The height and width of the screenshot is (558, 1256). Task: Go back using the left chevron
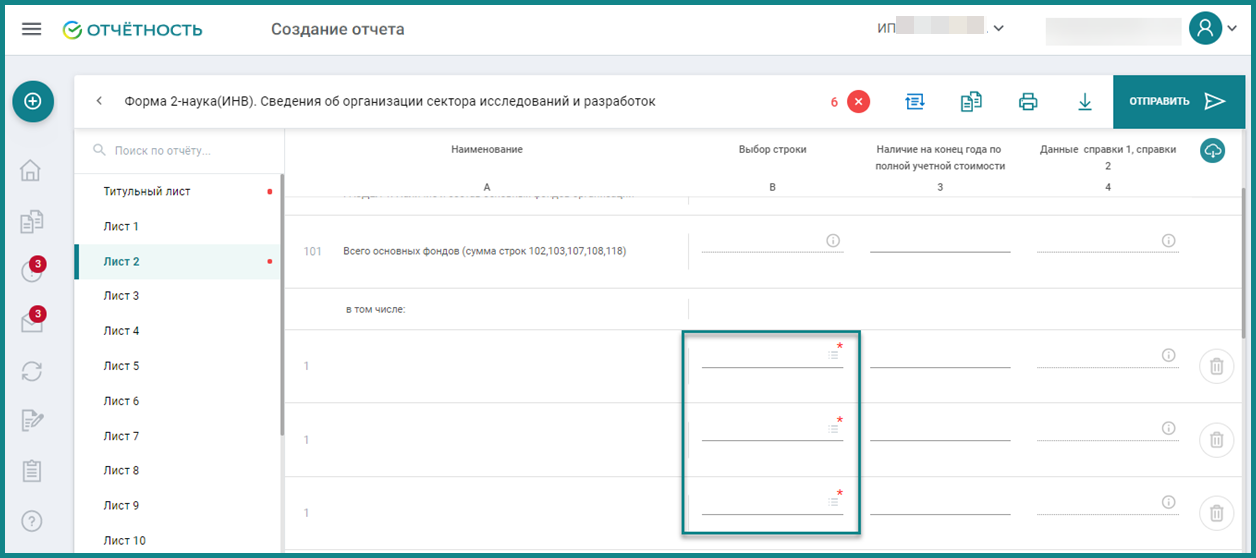(x=99, y=101)
